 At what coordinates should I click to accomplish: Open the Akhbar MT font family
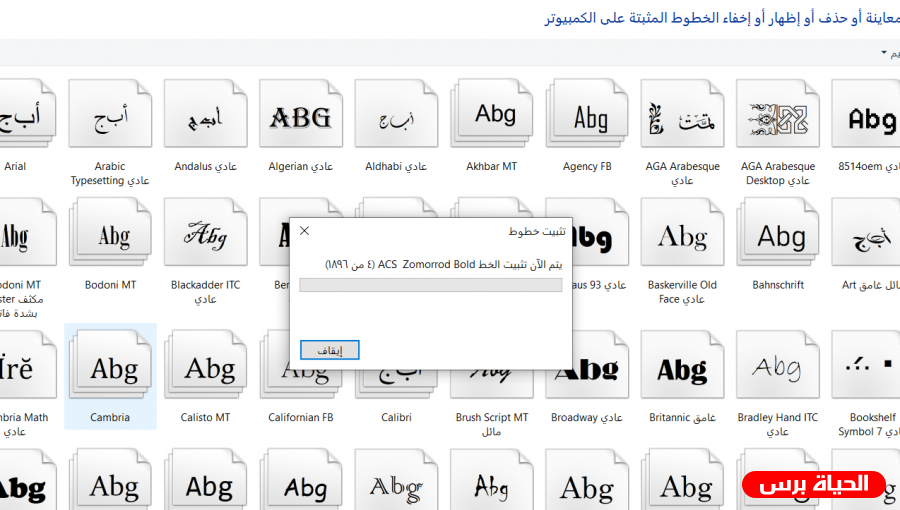492,119
